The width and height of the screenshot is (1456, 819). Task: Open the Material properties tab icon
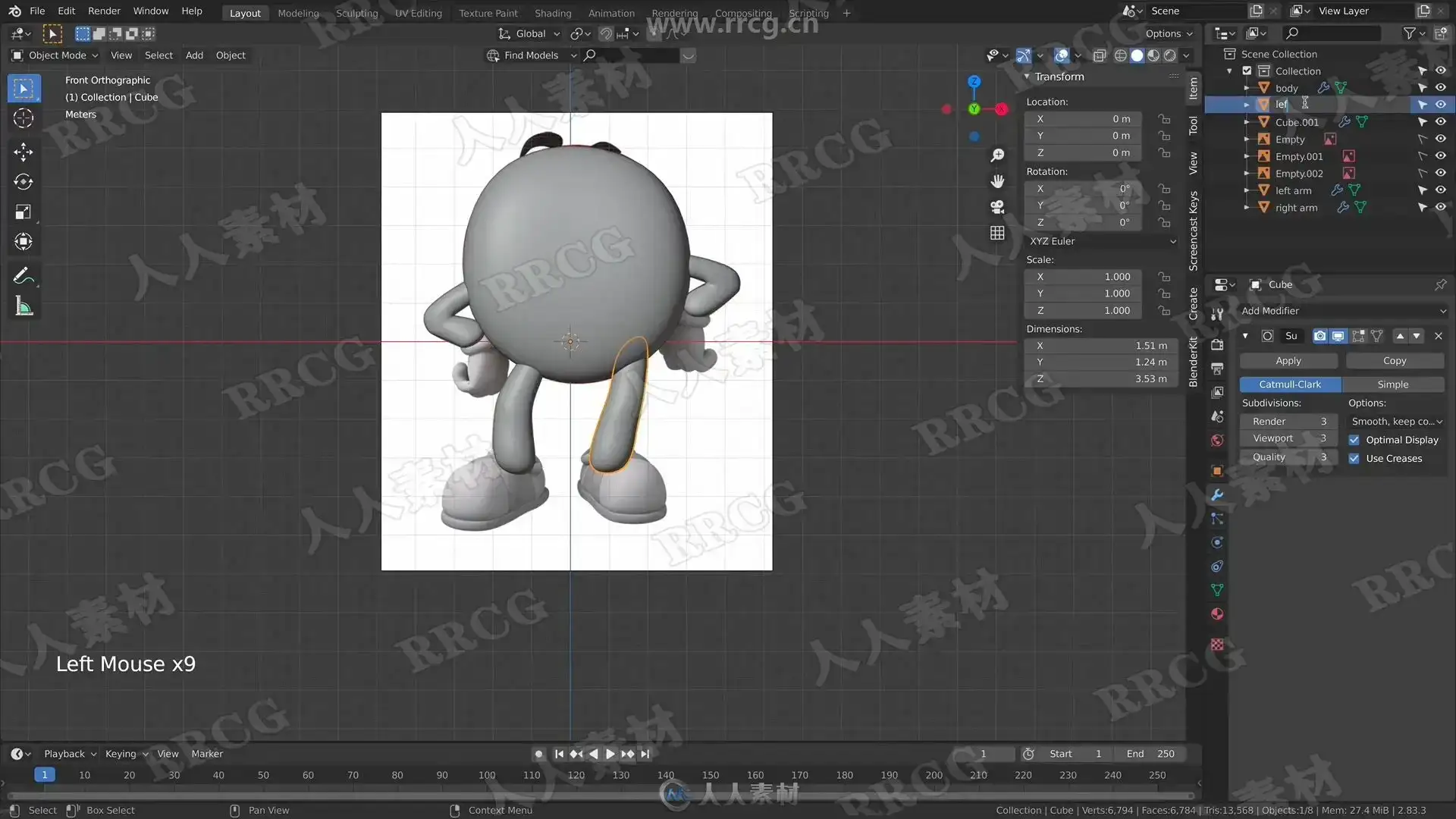coord(1217,614)
